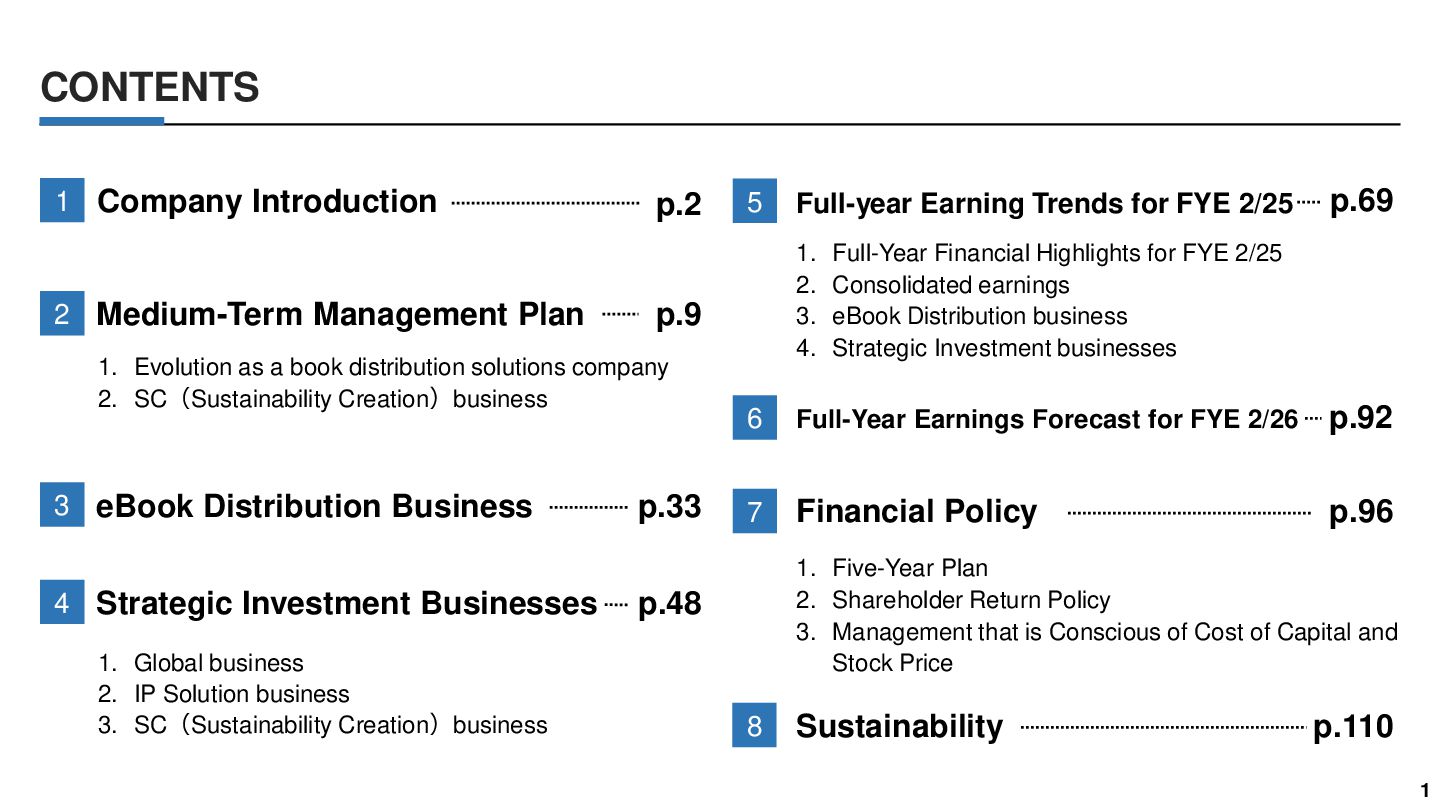Click the blue number 6 section box
This screenshot has width=1440, height=810.
[x=754, y=417]
